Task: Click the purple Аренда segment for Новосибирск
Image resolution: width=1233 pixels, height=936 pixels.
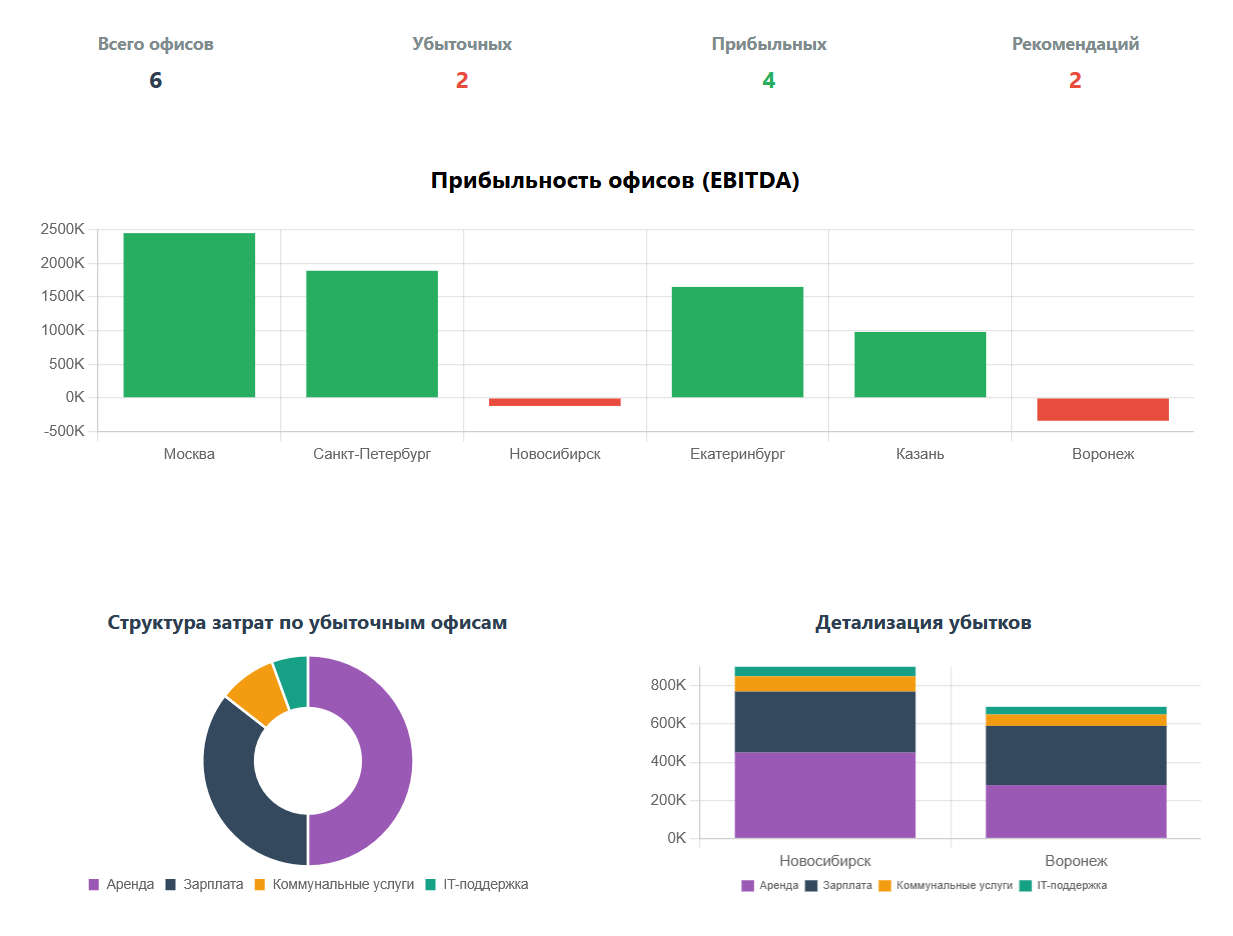Action: click(825, 795)
